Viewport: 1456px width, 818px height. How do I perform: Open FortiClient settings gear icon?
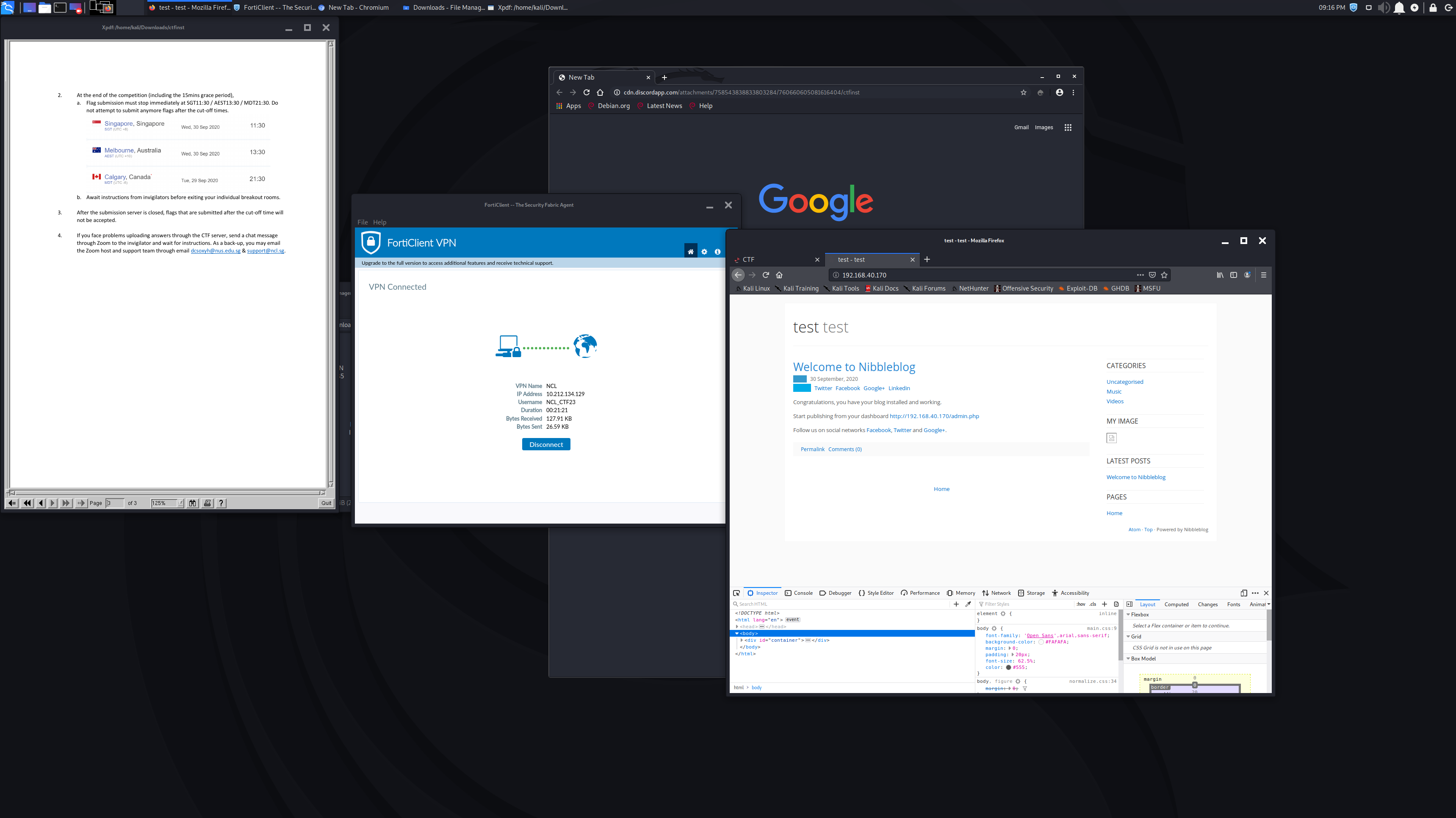point(704,252)
